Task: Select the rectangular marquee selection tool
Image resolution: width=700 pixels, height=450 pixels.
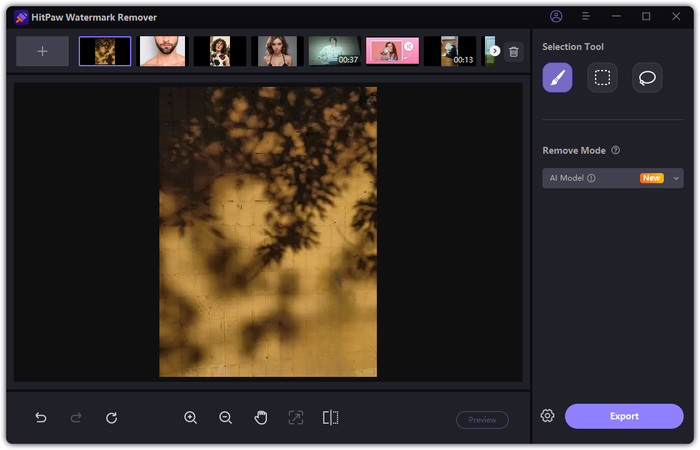Action: [602, 78]
